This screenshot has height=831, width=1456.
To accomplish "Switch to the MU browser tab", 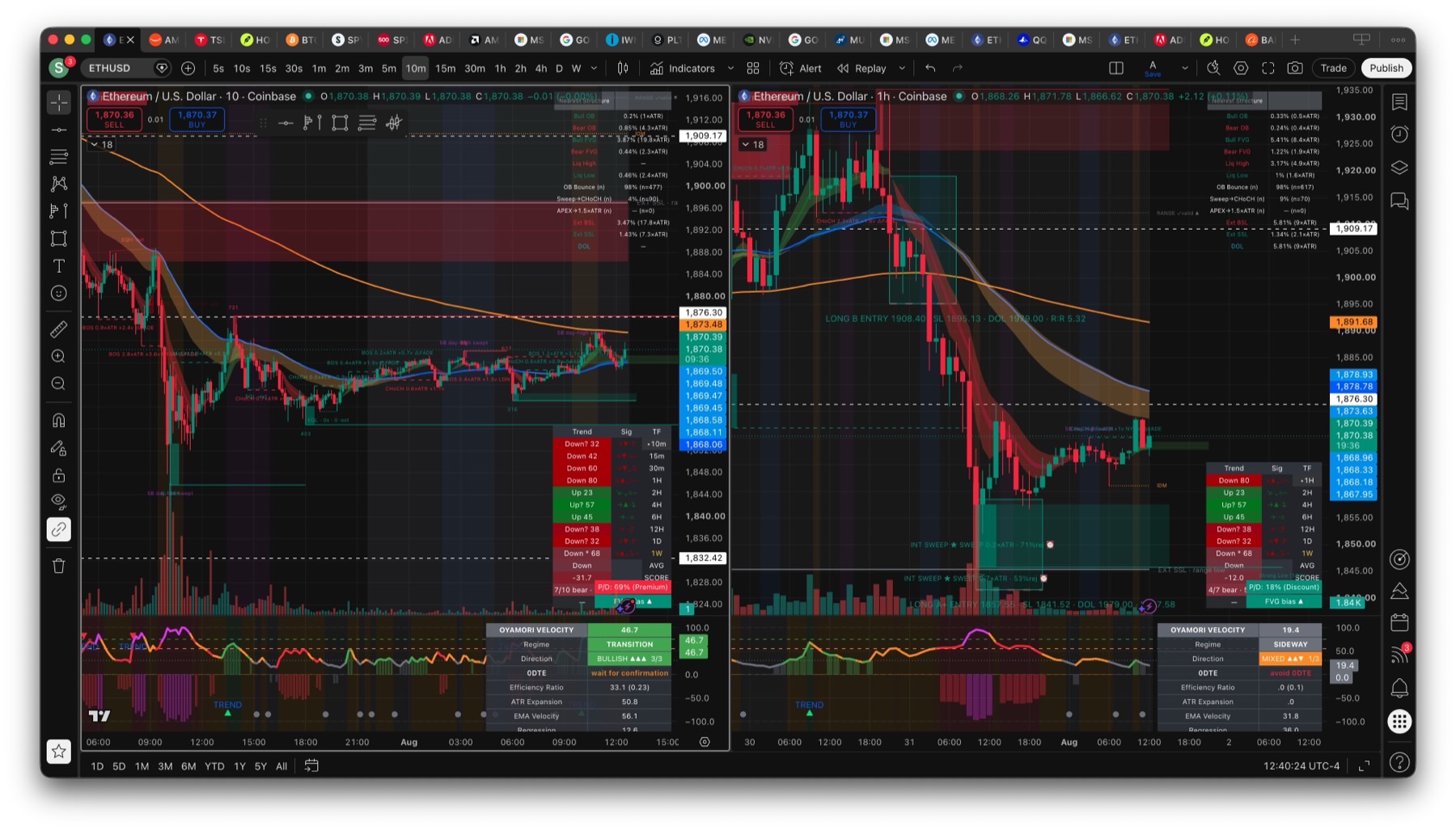I will [850, 39].
